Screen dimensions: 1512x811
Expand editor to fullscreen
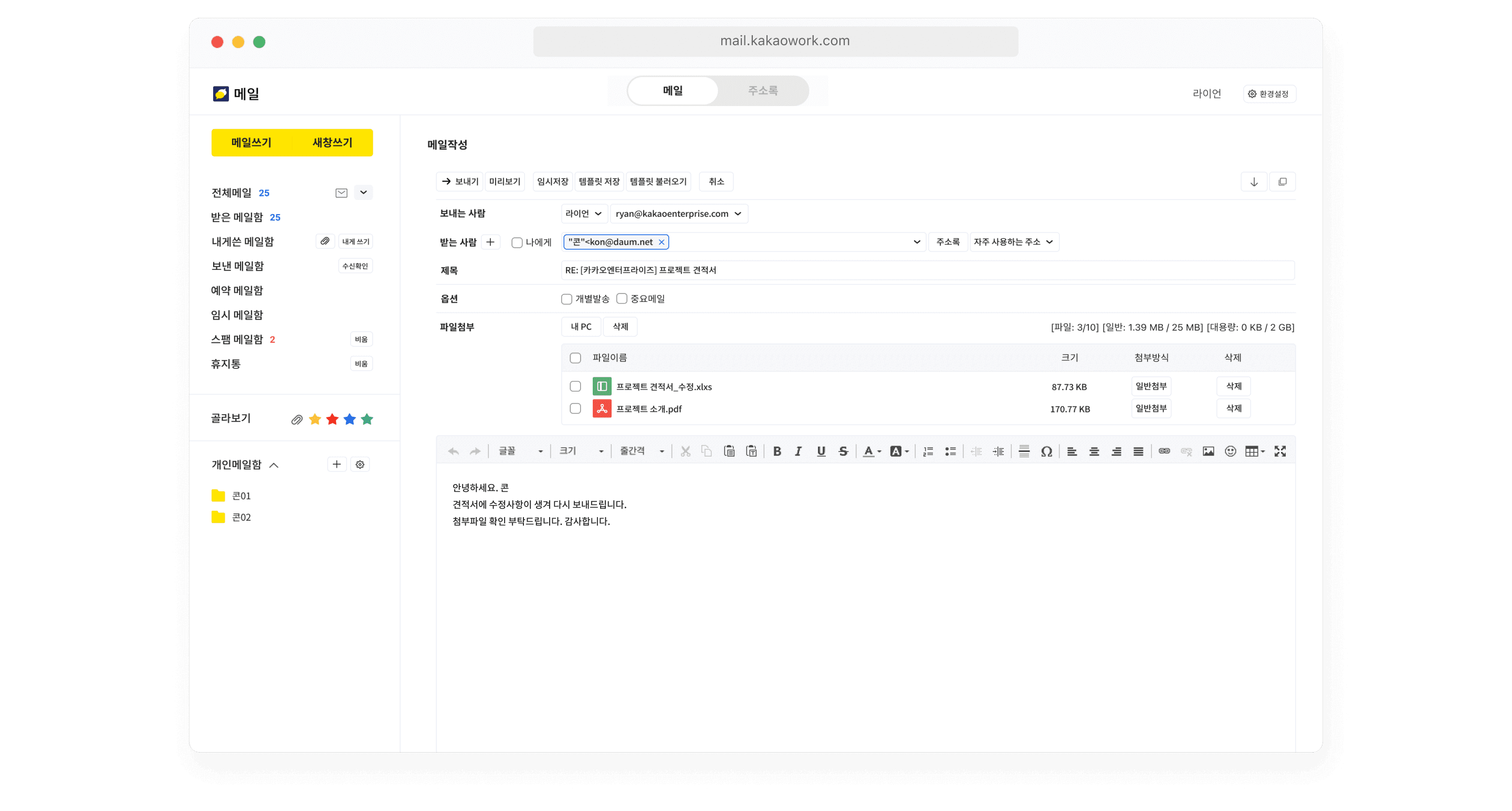tap(1280, 451)
